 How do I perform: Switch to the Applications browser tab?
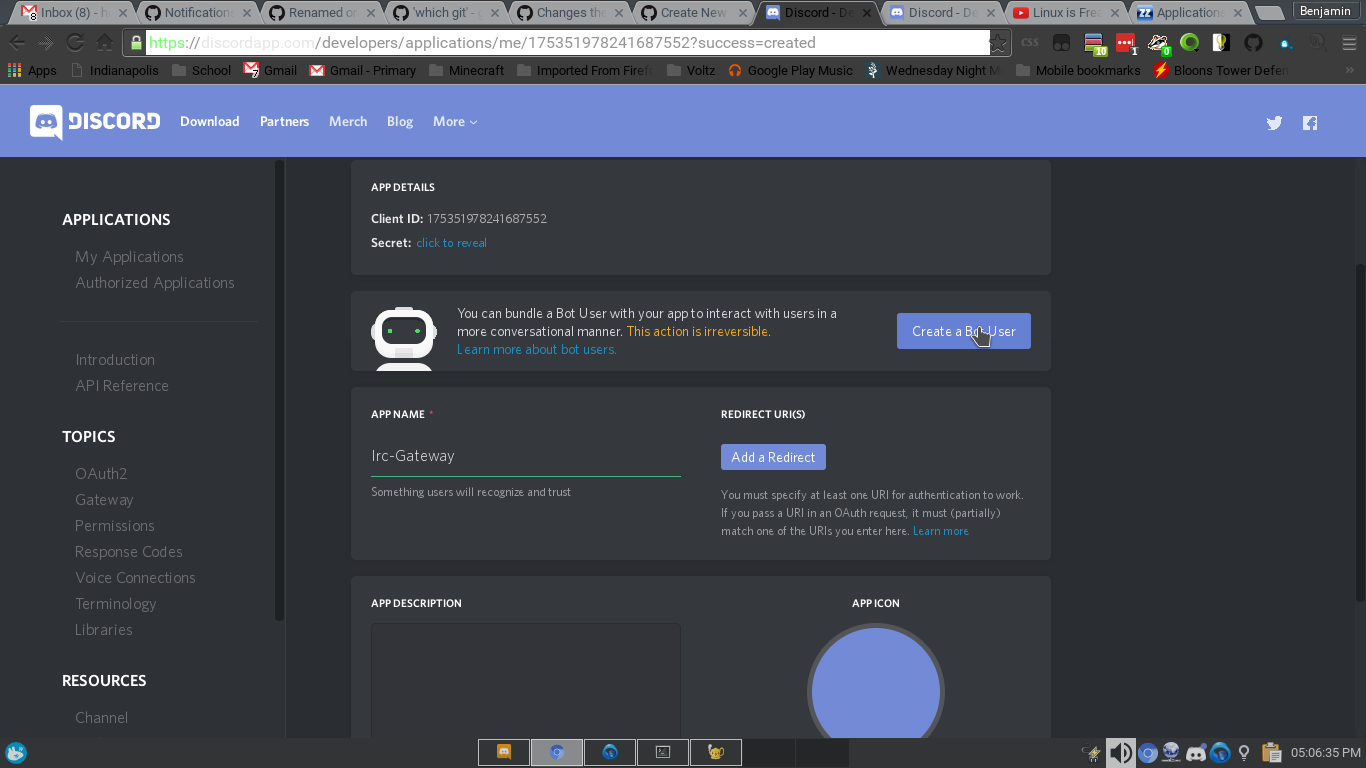(x=1188, y=13)
